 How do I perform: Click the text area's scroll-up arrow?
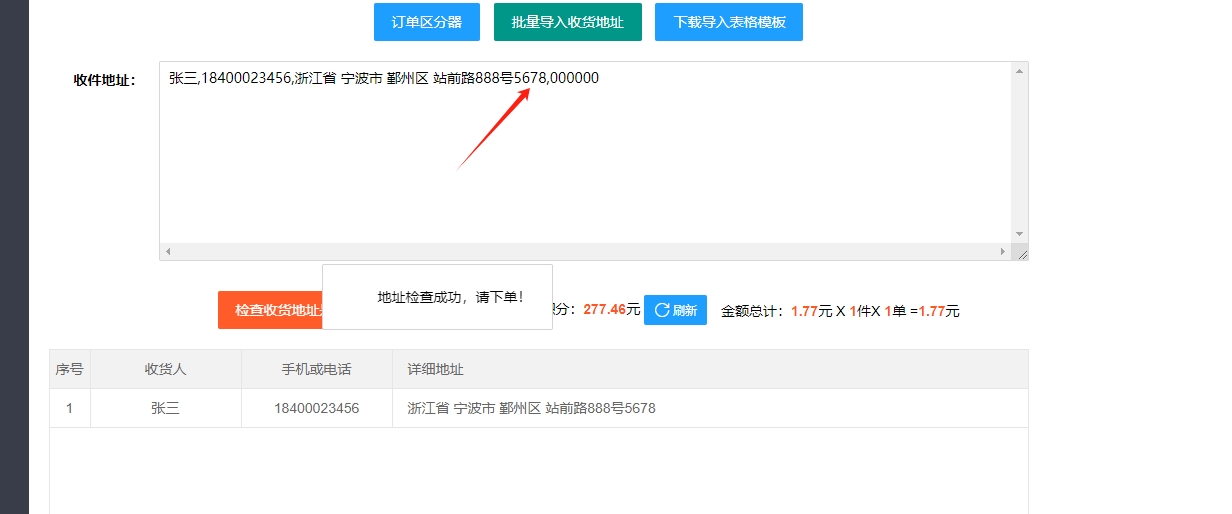pyautogui.click(x=1020, y=71)
